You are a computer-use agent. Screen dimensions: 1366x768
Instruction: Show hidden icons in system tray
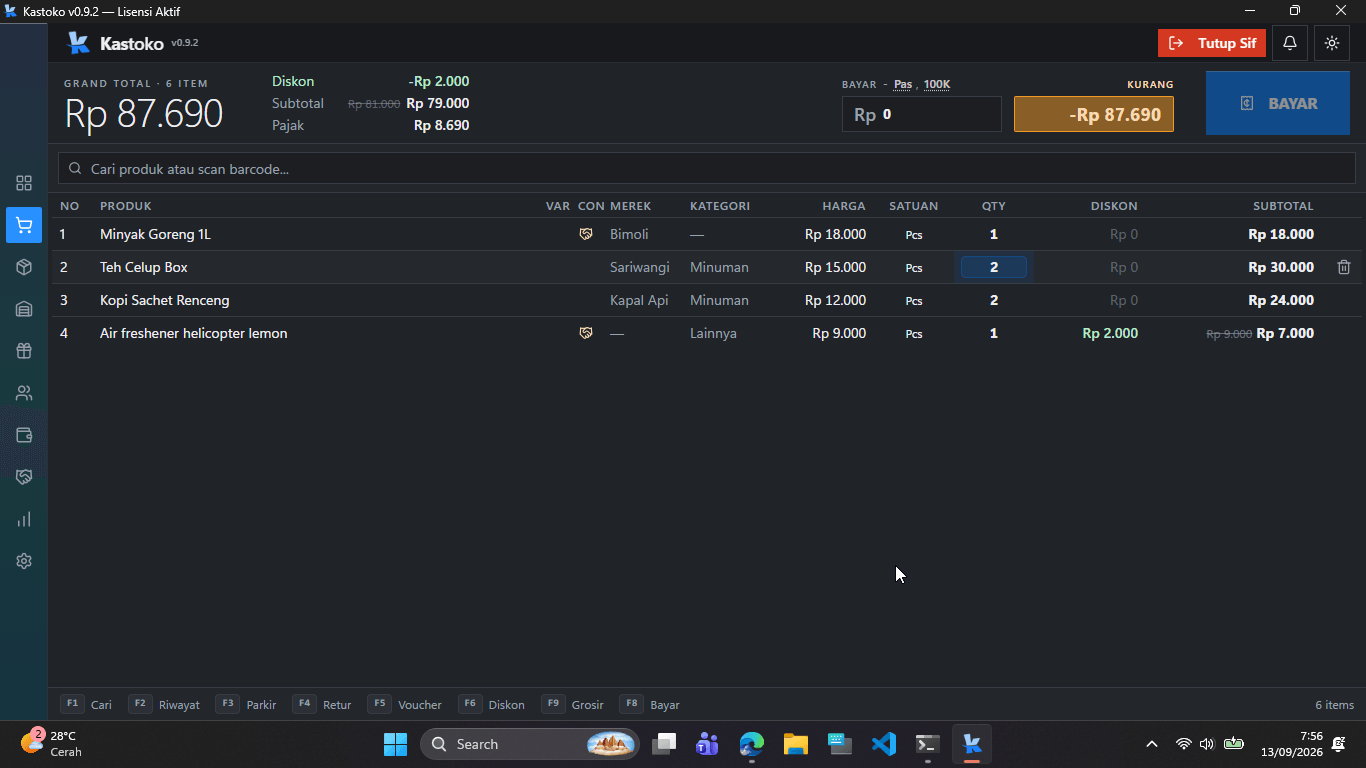(x=1152, y=744)
